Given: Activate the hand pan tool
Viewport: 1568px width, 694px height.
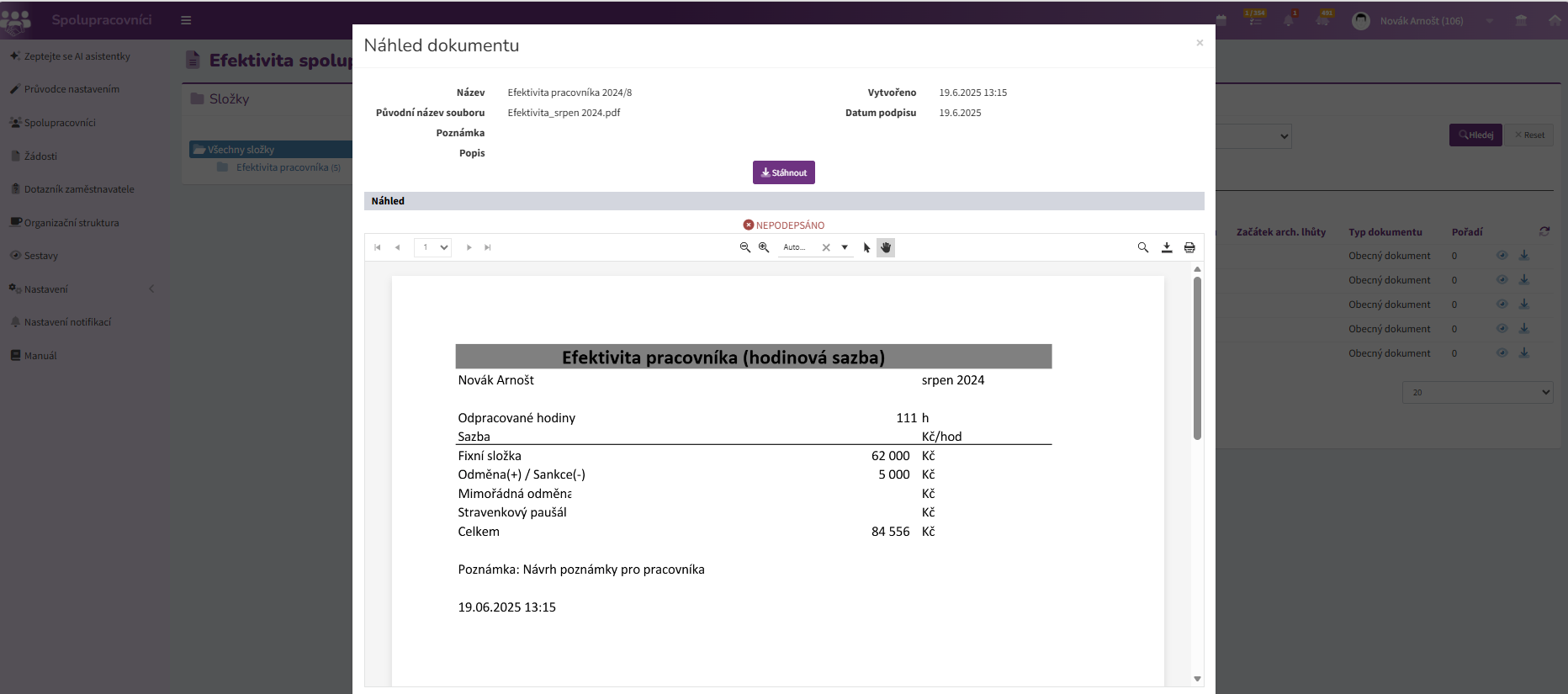Looking at the screenshot, I should [x=886, y=247].
